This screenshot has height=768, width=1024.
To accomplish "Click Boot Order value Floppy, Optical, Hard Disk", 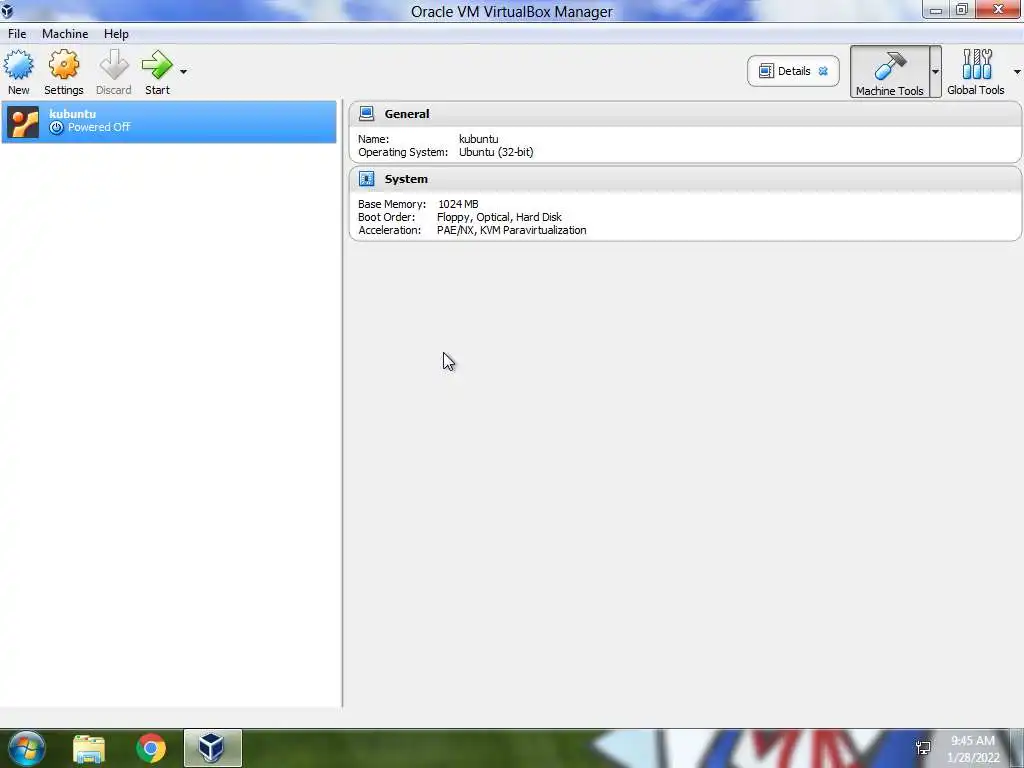I will pyautogui.click(x=499, y=217).
